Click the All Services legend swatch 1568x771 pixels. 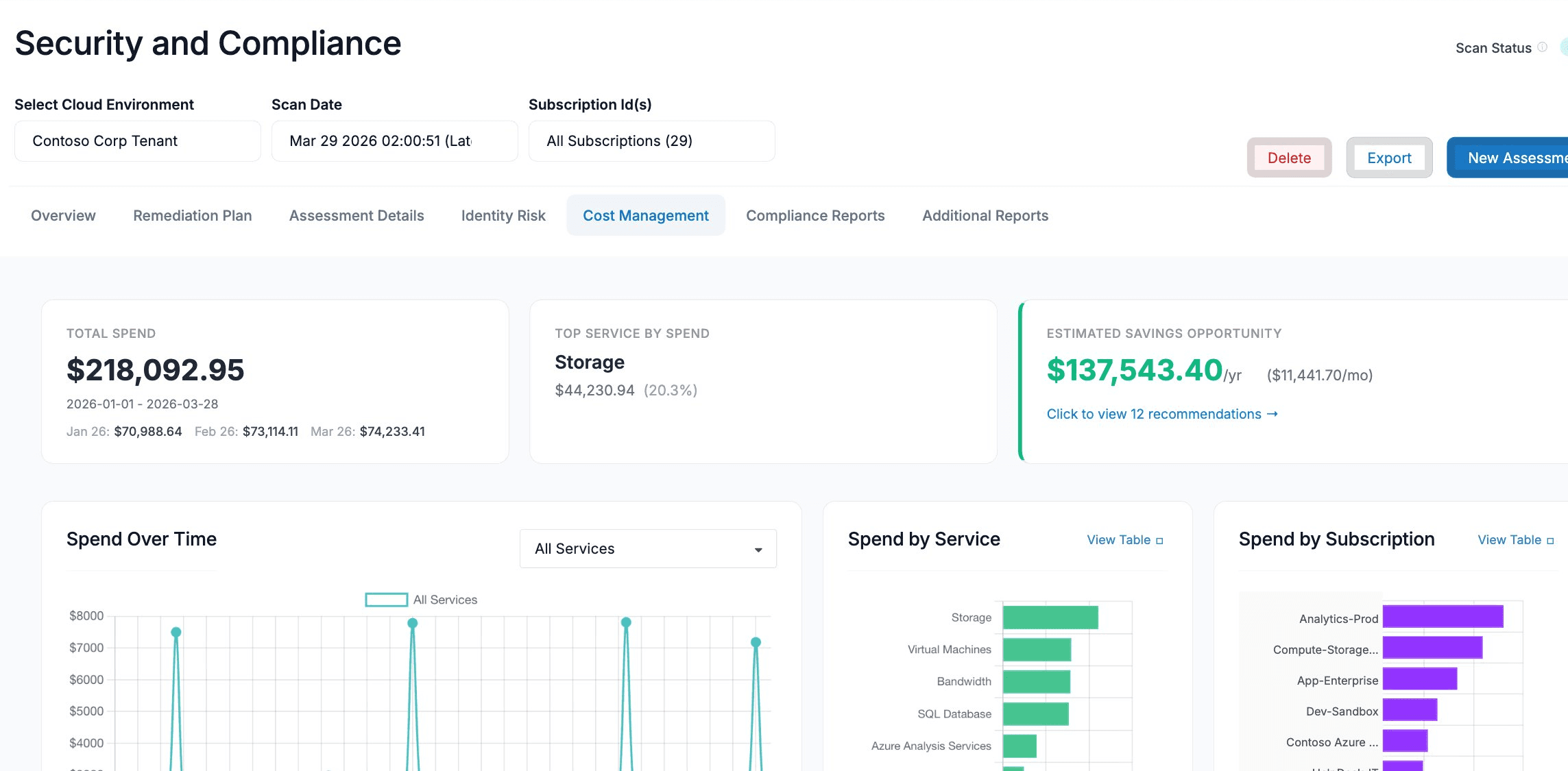click(x=386, y=599)
